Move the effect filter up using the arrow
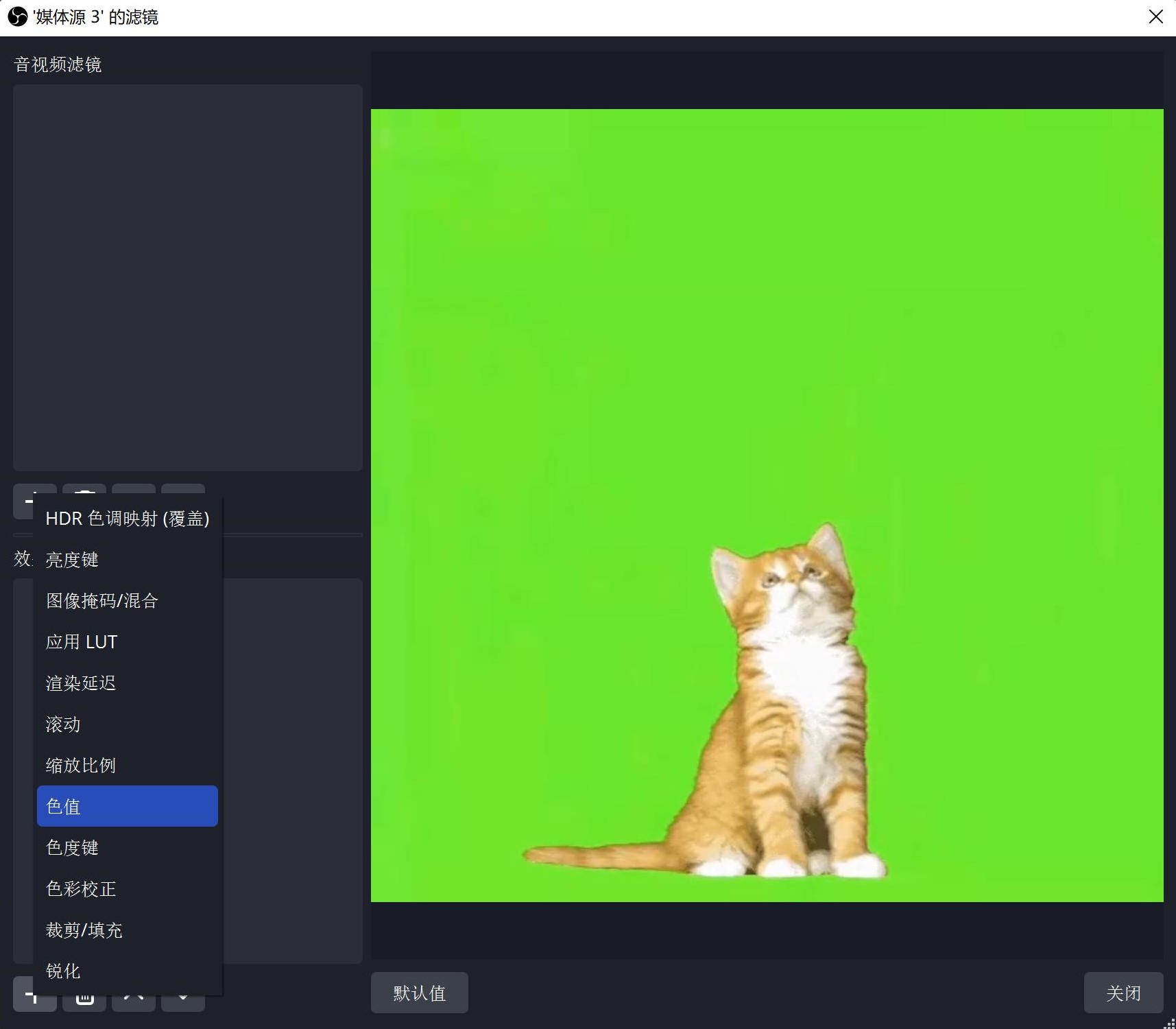This screenshot has height=1029, width=1176. point(134,1002)
